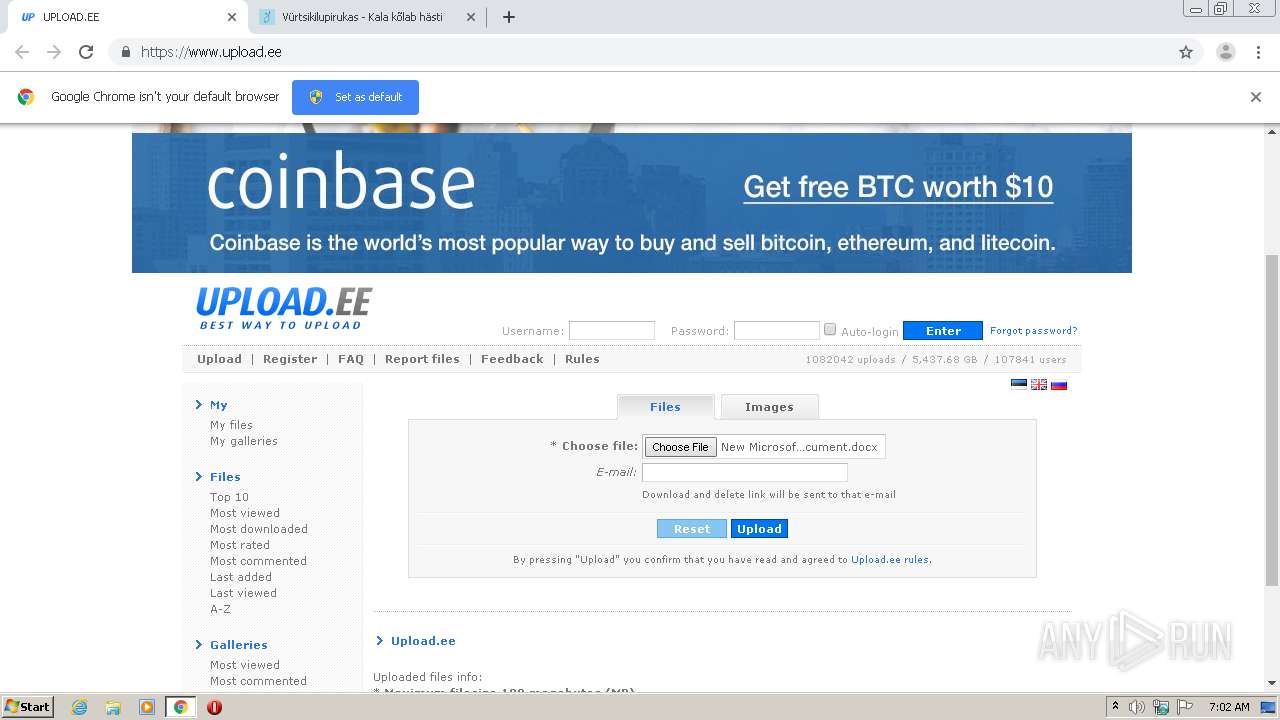Show hidden system tray icons
Viewport: 1280px width, 720px height.
point(1115,707)
